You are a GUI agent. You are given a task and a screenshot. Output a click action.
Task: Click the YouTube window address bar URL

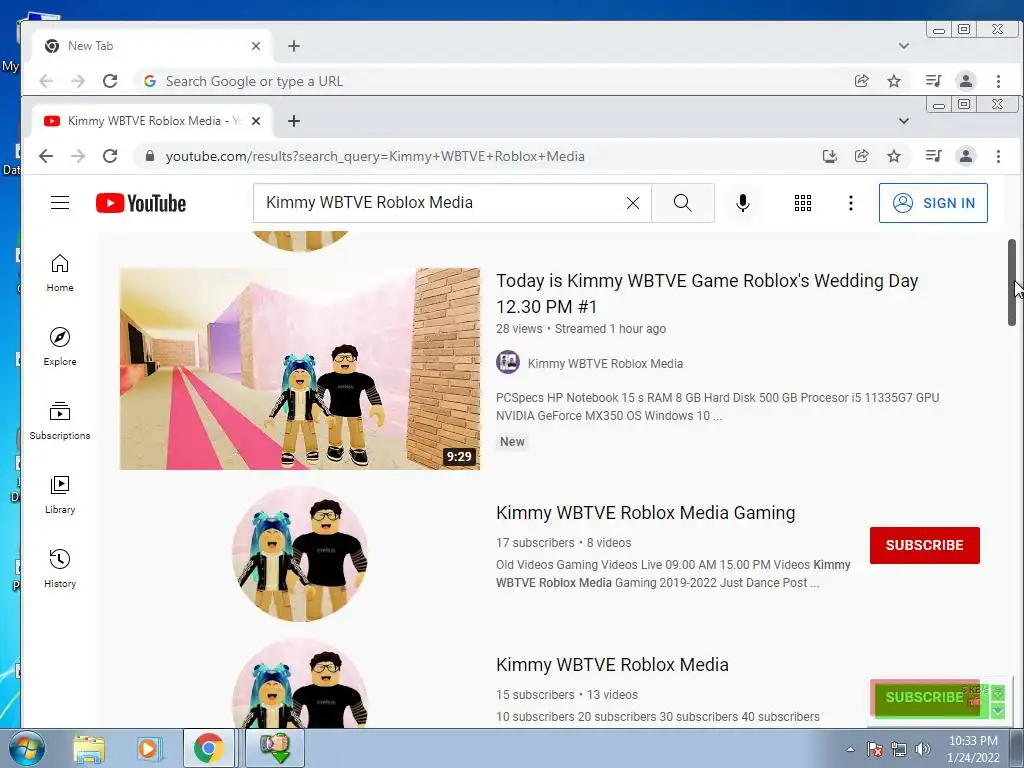pos(375,156)
